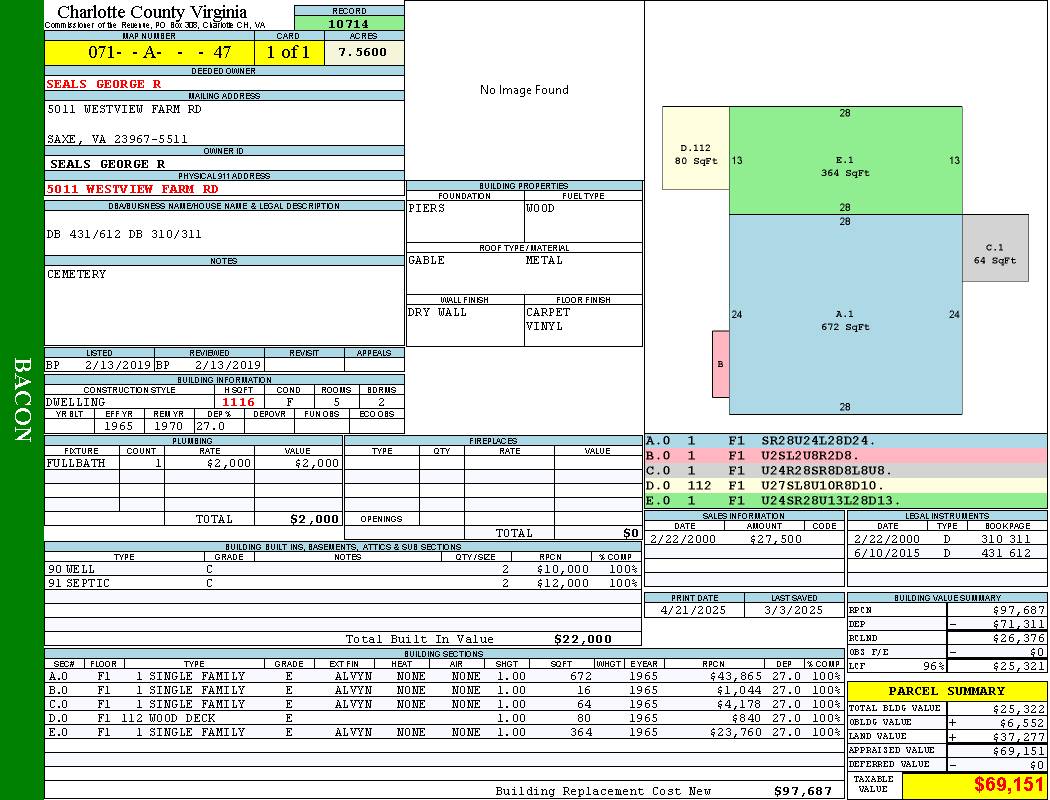Viewport: 1050px width, 800px height.
Task: Click building summary DEP value $71,311
Action: 1019,624
